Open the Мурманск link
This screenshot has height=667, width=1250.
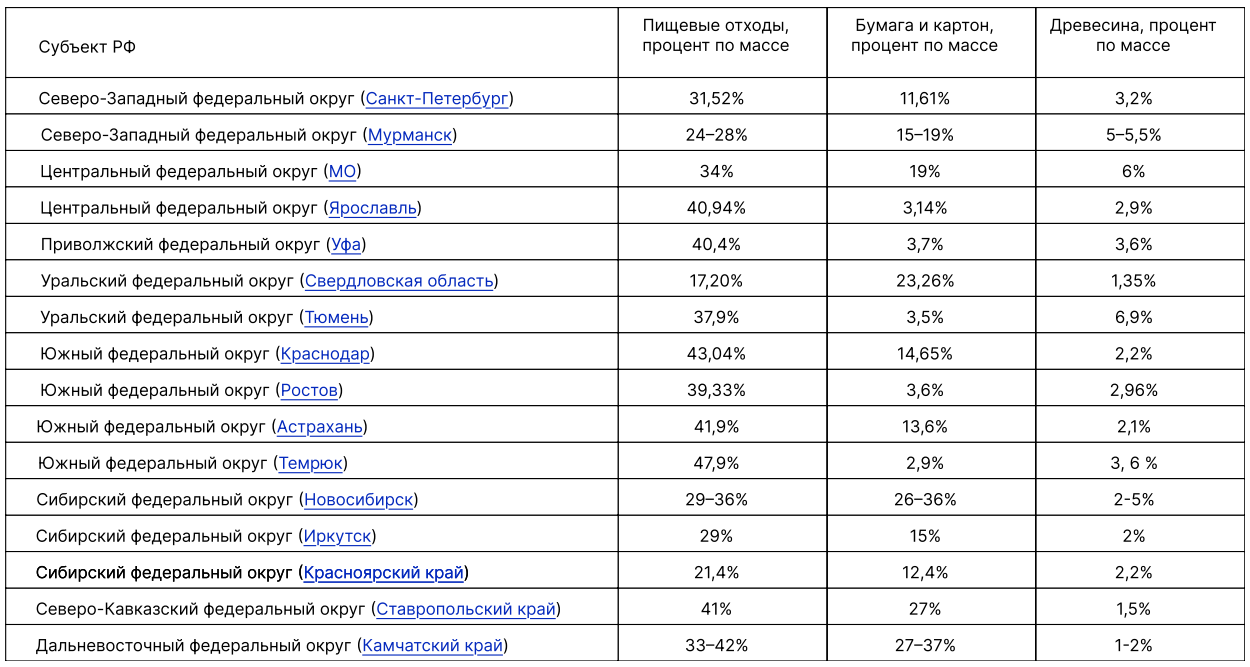click(x=409, y=135)
